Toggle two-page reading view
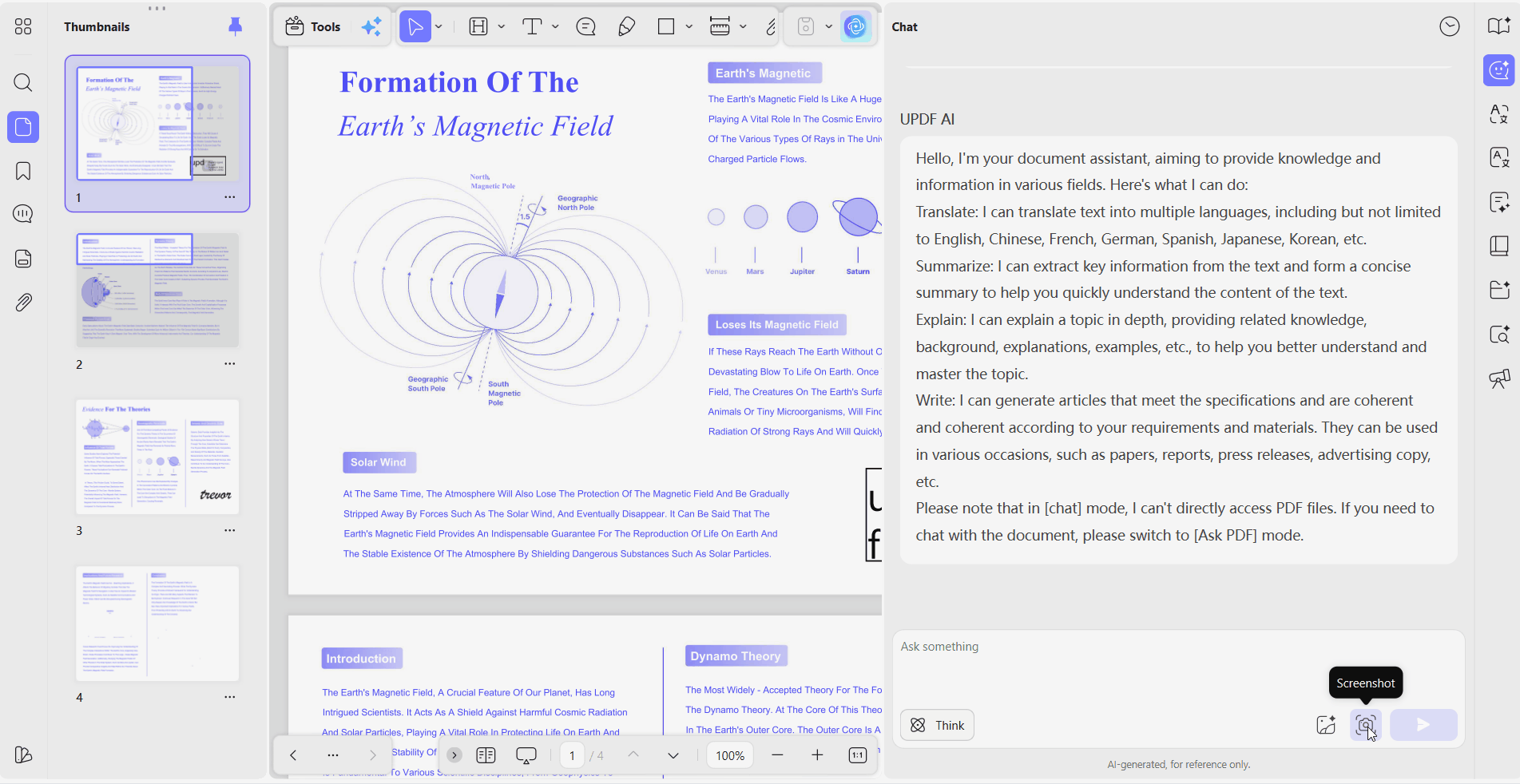 486,755
